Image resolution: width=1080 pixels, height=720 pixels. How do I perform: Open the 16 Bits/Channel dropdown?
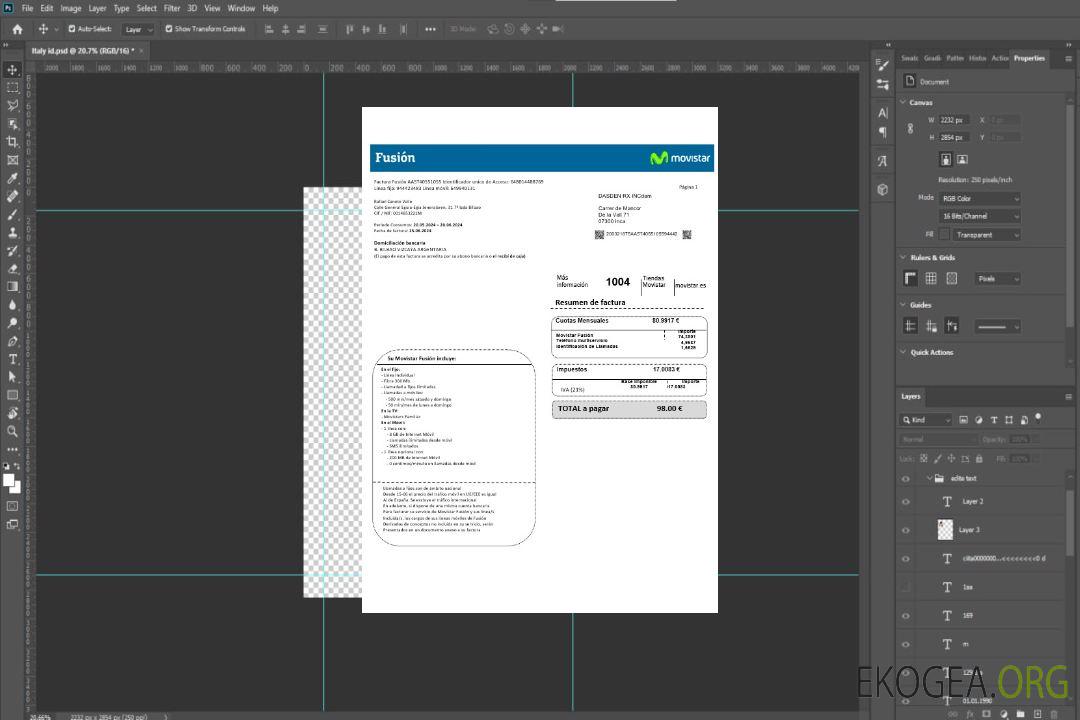click(980, 216)
